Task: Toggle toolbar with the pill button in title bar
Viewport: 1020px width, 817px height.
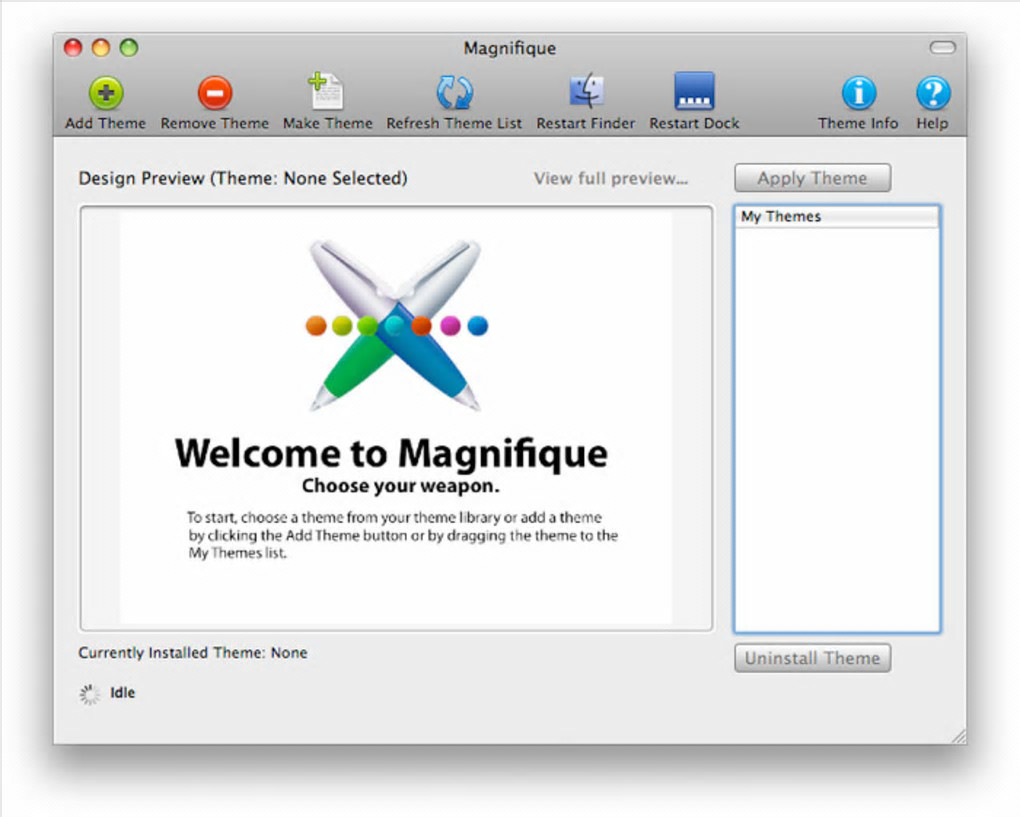Action: (942, 47)
